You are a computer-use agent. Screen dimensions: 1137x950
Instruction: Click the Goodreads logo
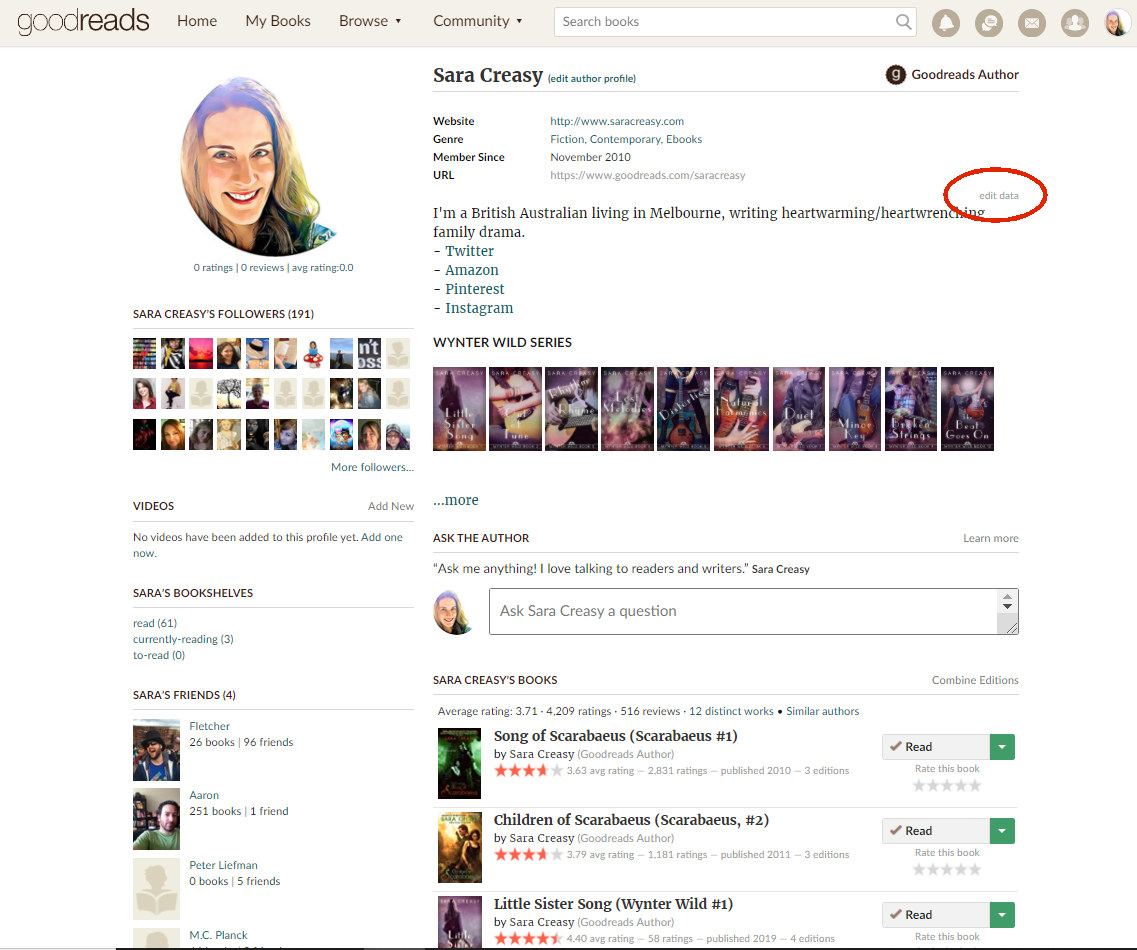coord(83,21)
